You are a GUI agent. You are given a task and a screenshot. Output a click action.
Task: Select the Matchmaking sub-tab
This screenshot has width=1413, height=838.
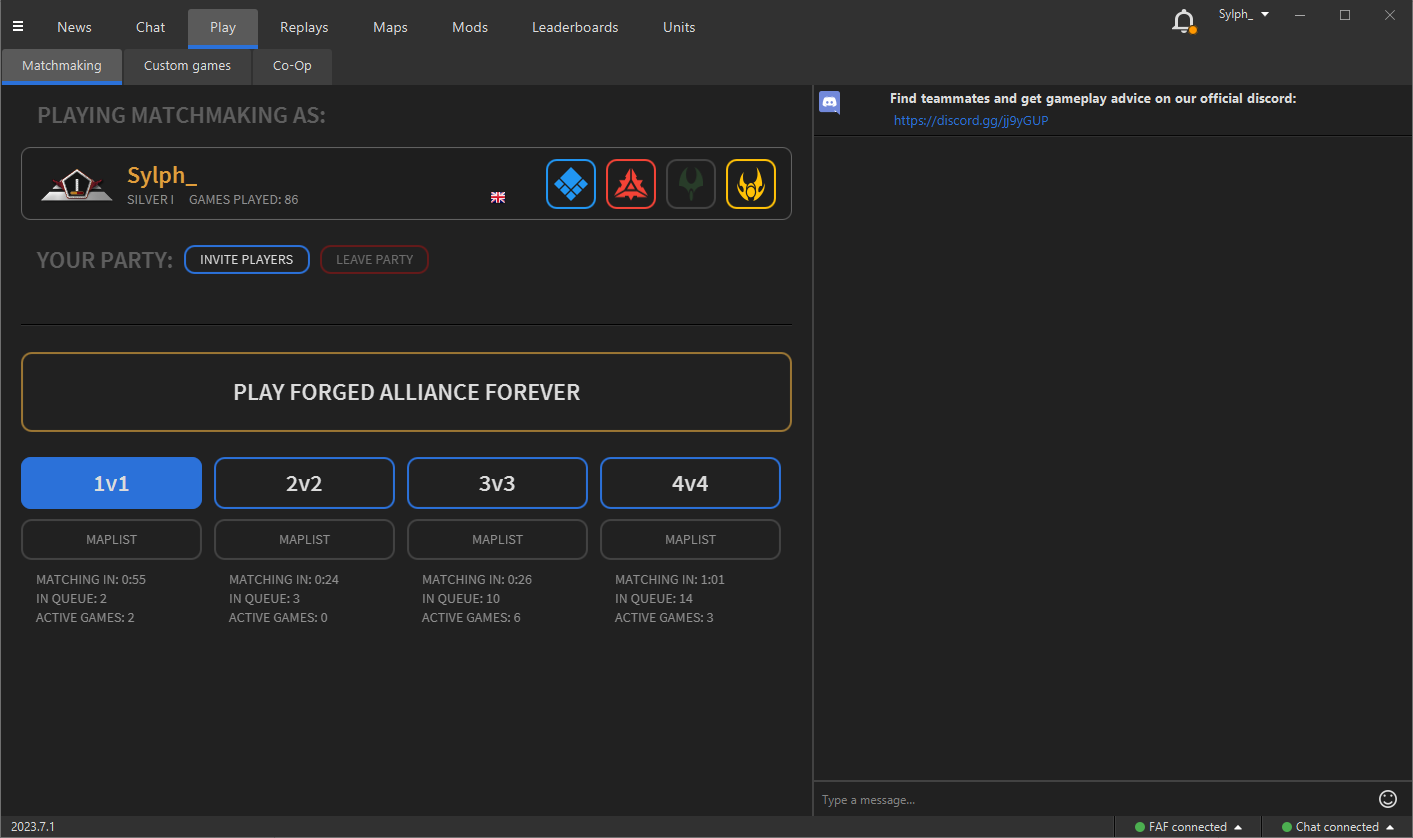pyautogui.click(x=62, y=66)
